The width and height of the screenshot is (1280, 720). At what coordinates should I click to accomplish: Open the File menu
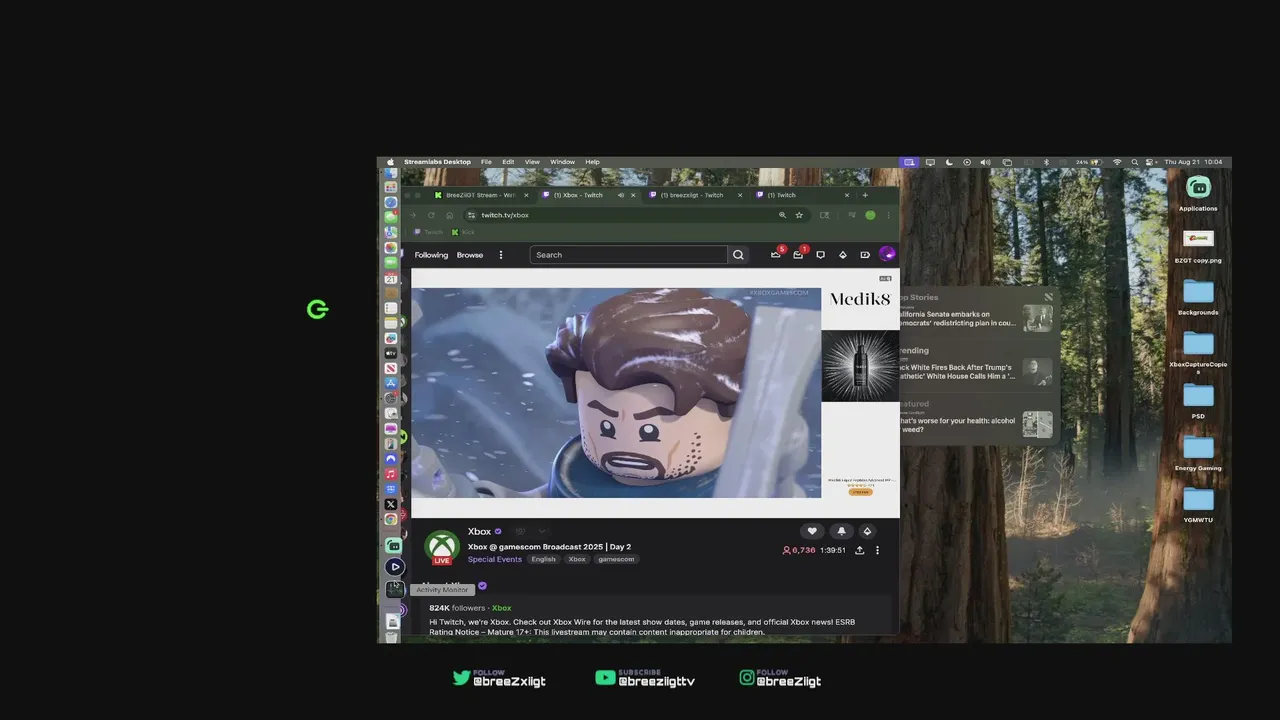[486, 162]
